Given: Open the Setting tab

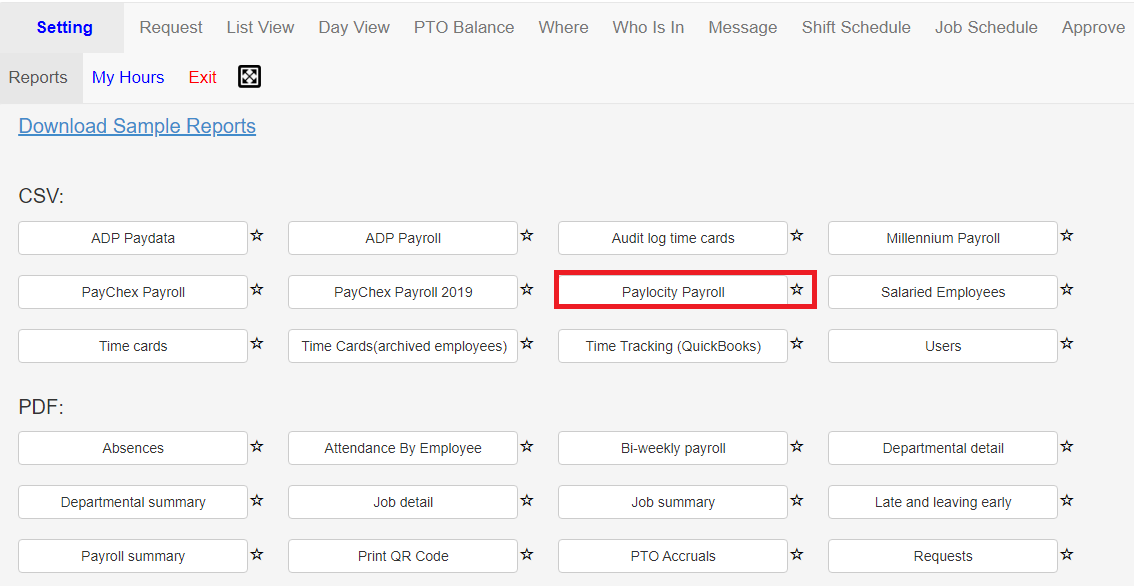Looking at the screenshot, I should (64, 28).
